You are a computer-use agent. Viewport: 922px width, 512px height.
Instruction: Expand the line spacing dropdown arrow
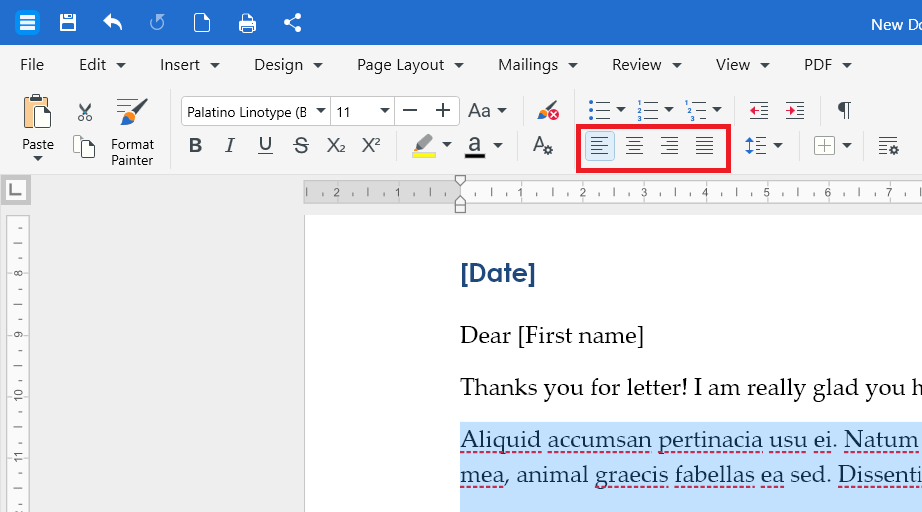click(778, 145)
